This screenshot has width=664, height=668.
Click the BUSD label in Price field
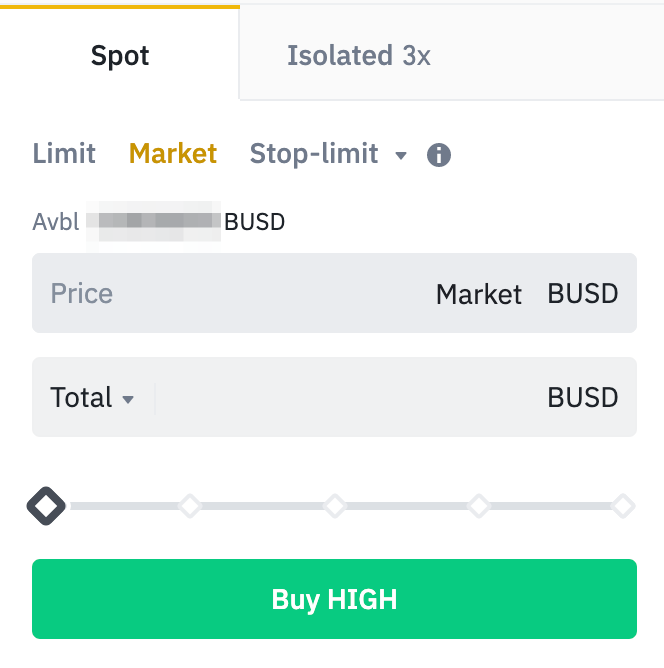point(583,294)
